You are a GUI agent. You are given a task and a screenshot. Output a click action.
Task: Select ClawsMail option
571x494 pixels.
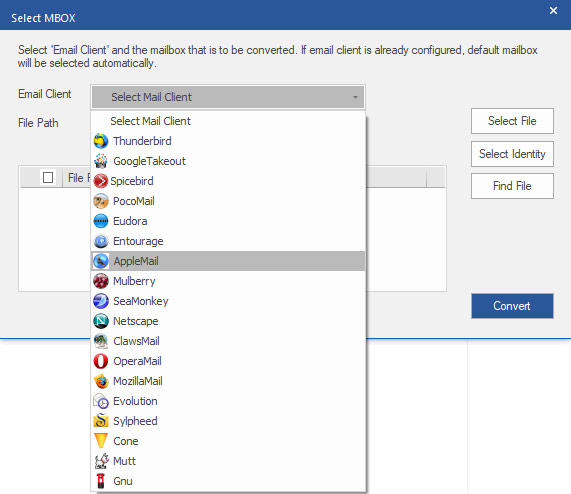coord(228,341)
